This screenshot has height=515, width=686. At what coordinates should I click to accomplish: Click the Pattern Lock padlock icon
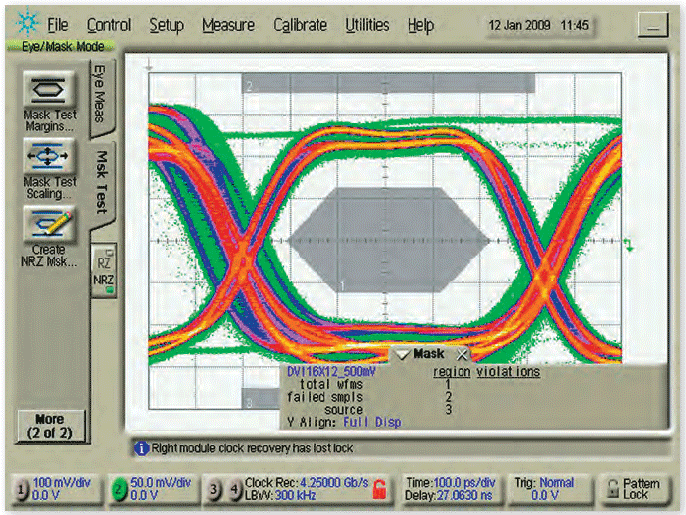[x=610, y=489]
